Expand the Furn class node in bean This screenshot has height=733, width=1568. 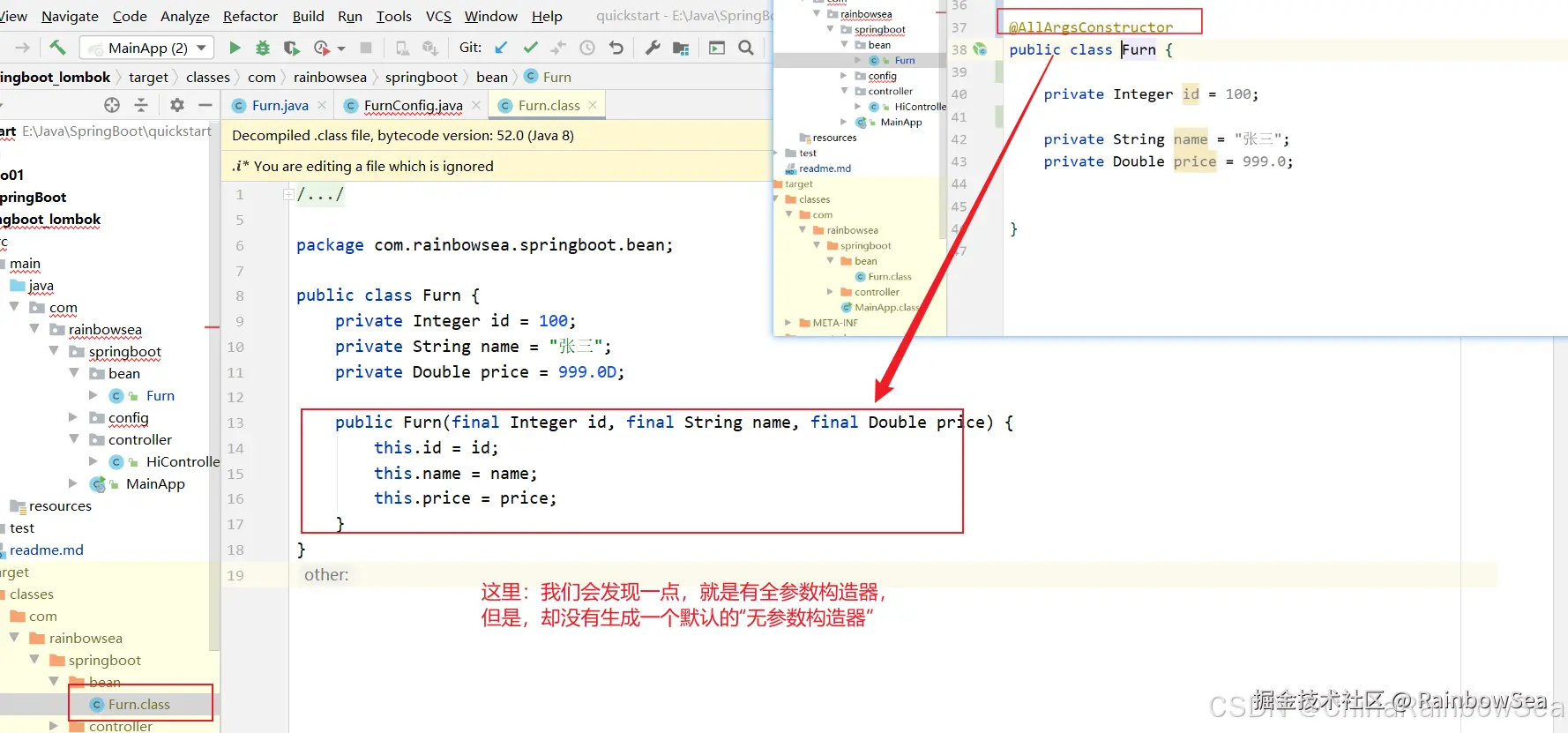(93, 395)
